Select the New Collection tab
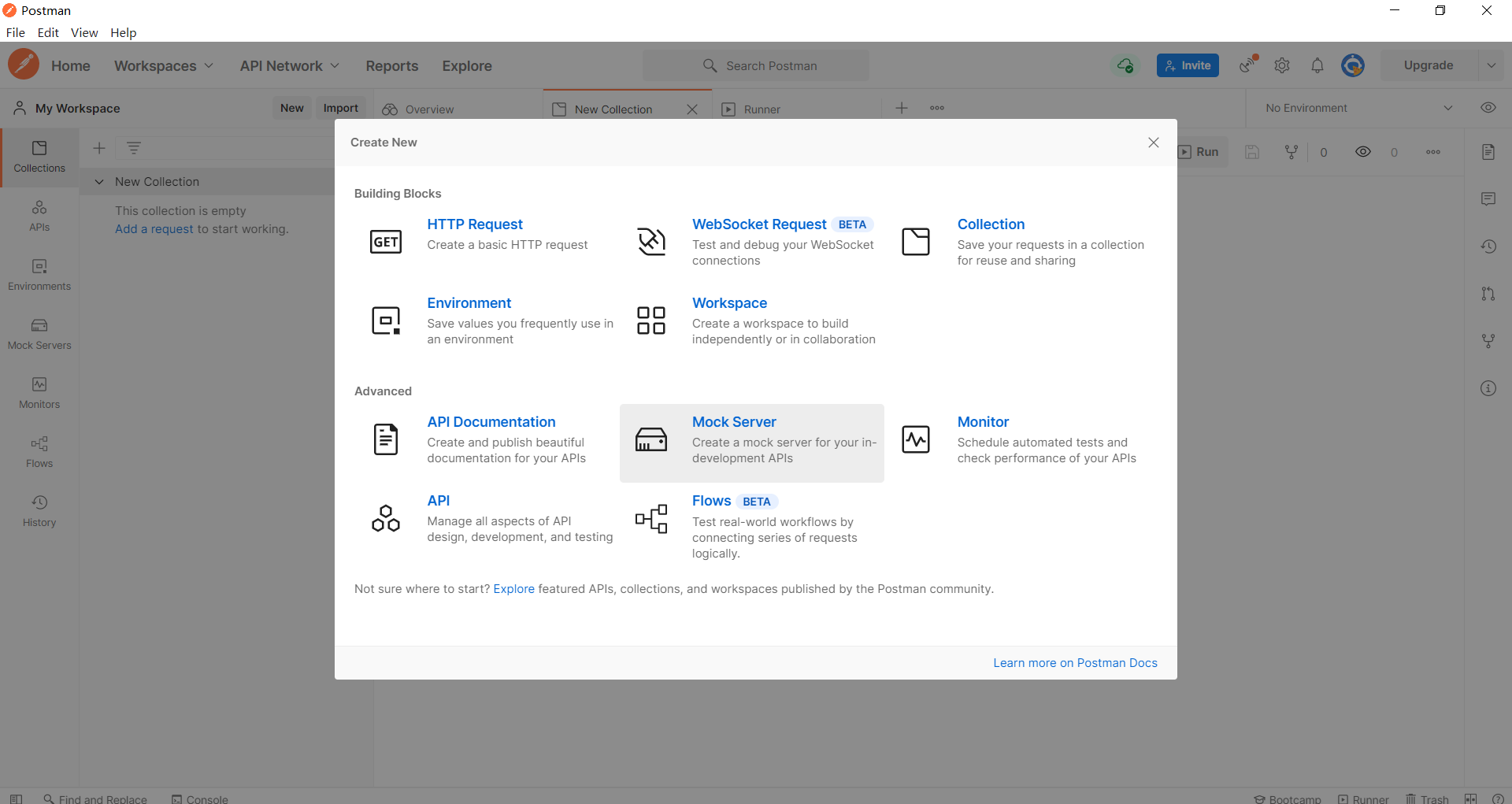This screenshot has width=1512, height=804. (613, 109)
